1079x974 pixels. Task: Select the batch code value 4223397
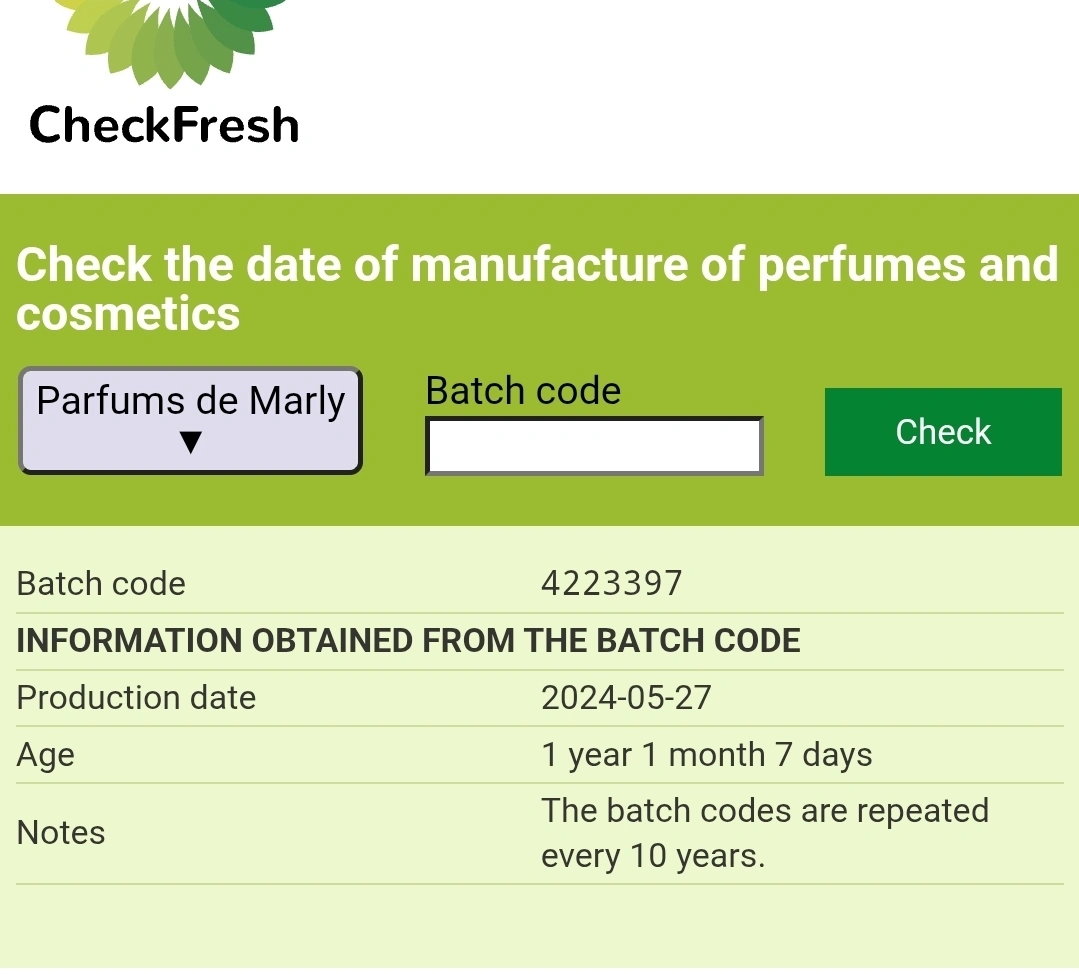click(611, 584)
